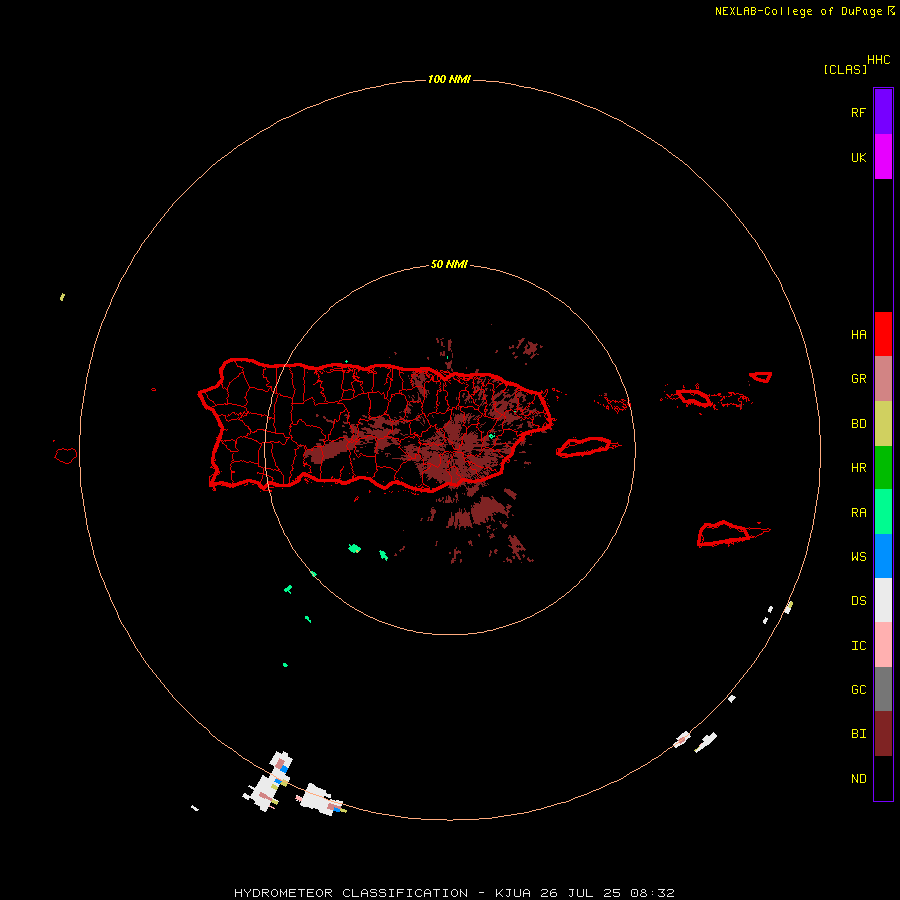Click the white DS legend swatch
Viewport: 900px width, 900px height.
tap(883, 600)
